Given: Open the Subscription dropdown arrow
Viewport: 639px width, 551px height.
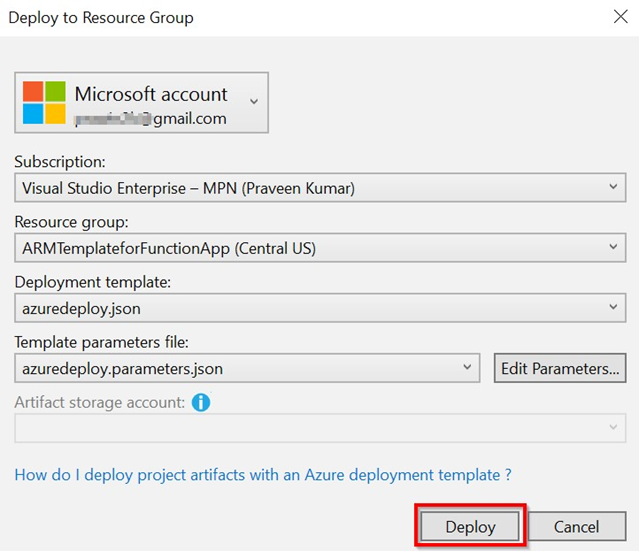Looking at the screenshot, I should coord(613,187).
